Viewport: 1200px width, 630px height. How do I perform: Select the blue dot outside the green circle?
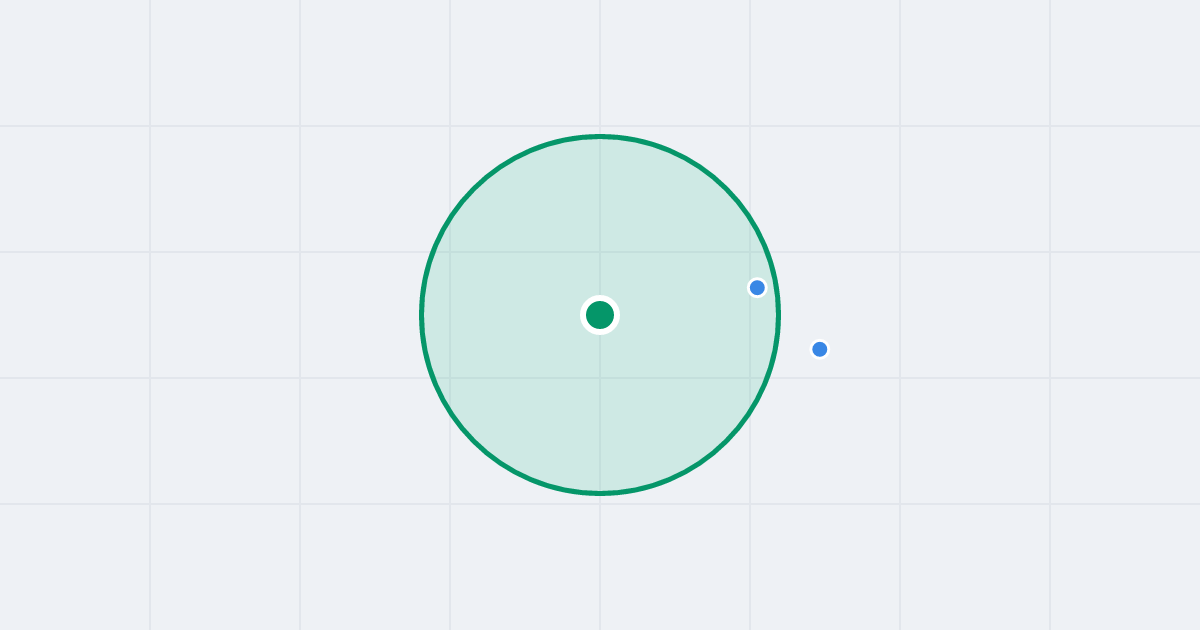[820, 349]
